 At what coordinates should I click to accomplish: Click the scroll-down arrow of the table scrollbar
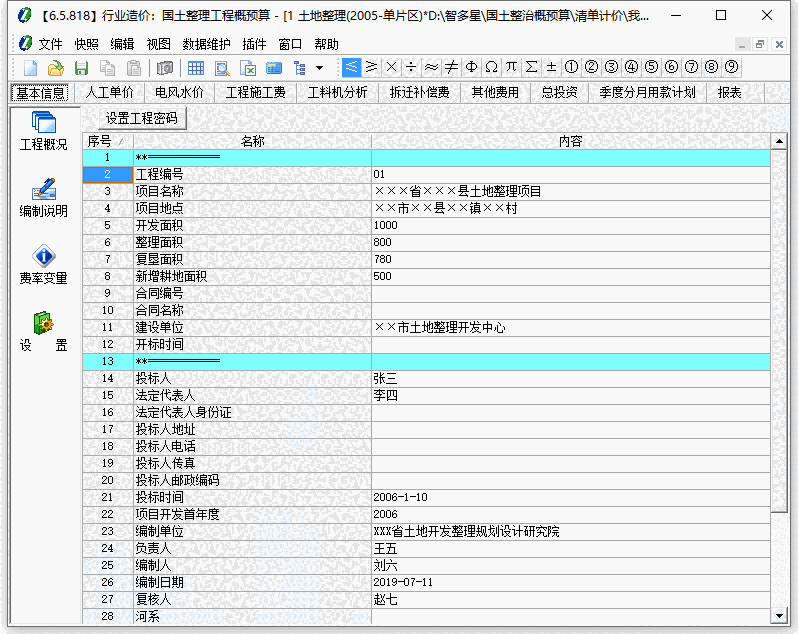(x=779, y=616)
